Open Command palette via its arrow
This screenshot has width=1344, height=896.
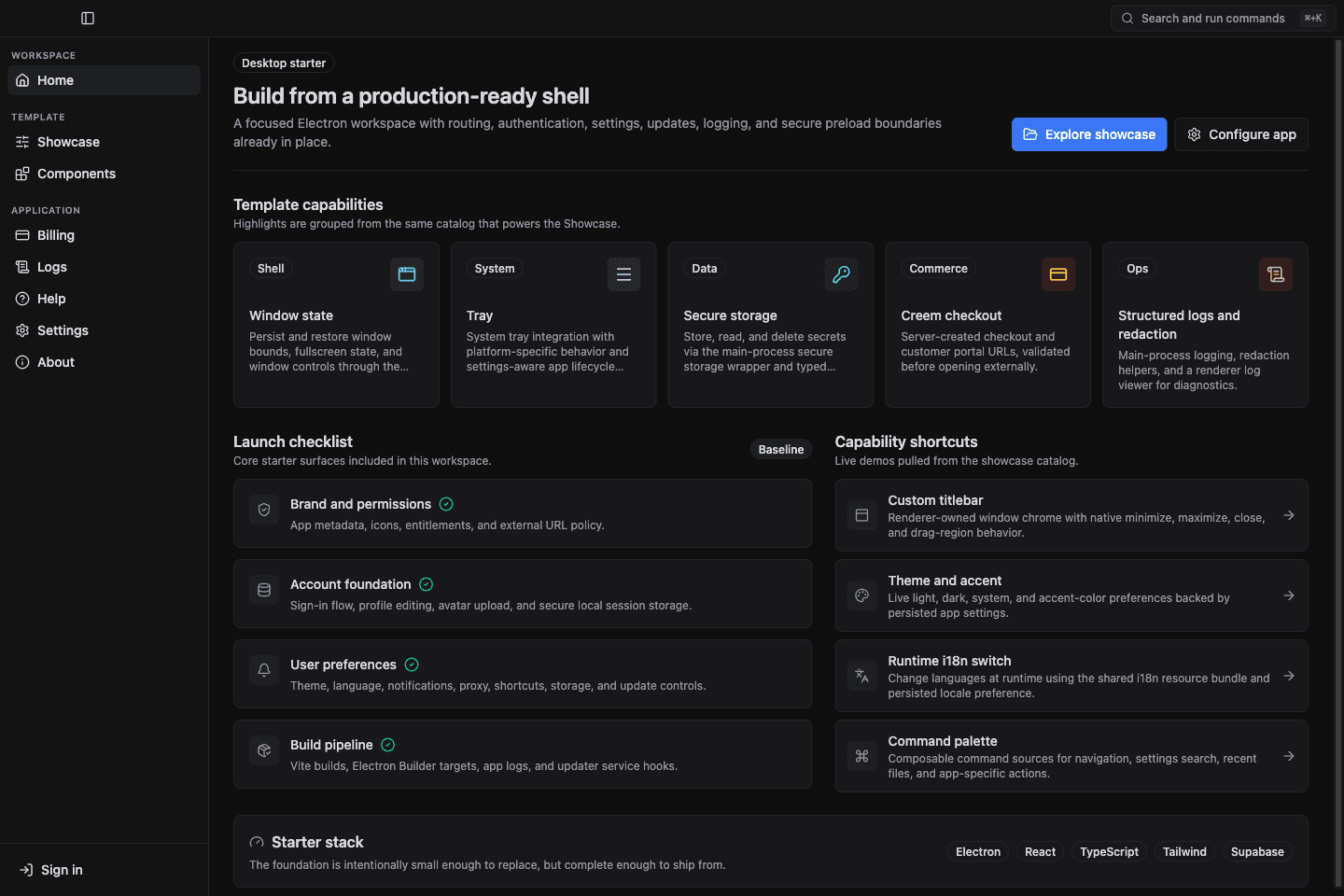click(x=1289, y=756)
